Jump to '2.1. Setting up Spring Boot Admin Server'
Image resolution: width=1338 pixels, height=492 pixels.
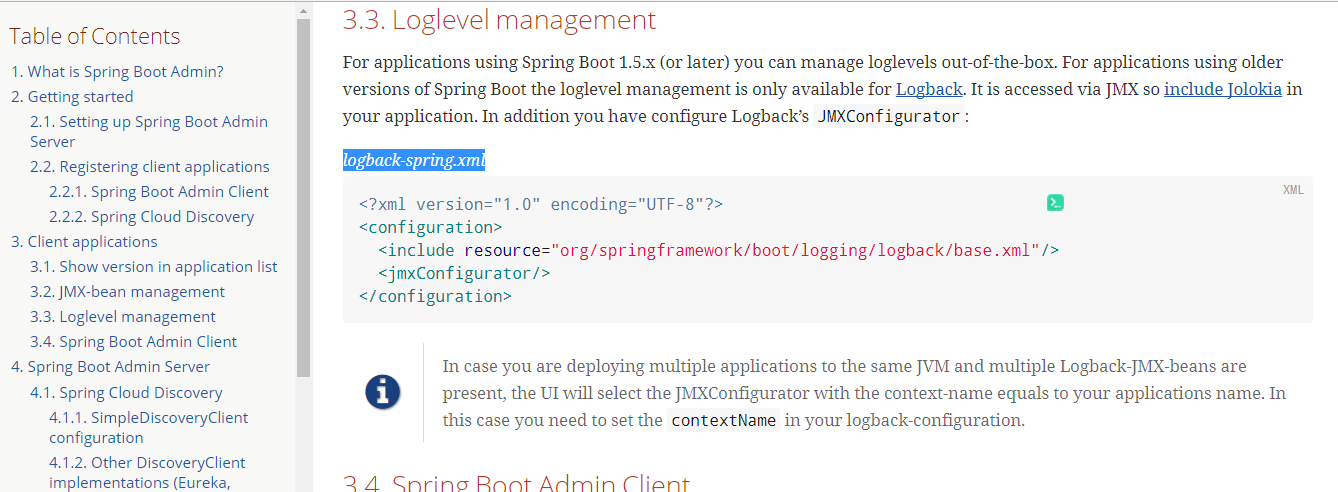click(x=149, y=132)
